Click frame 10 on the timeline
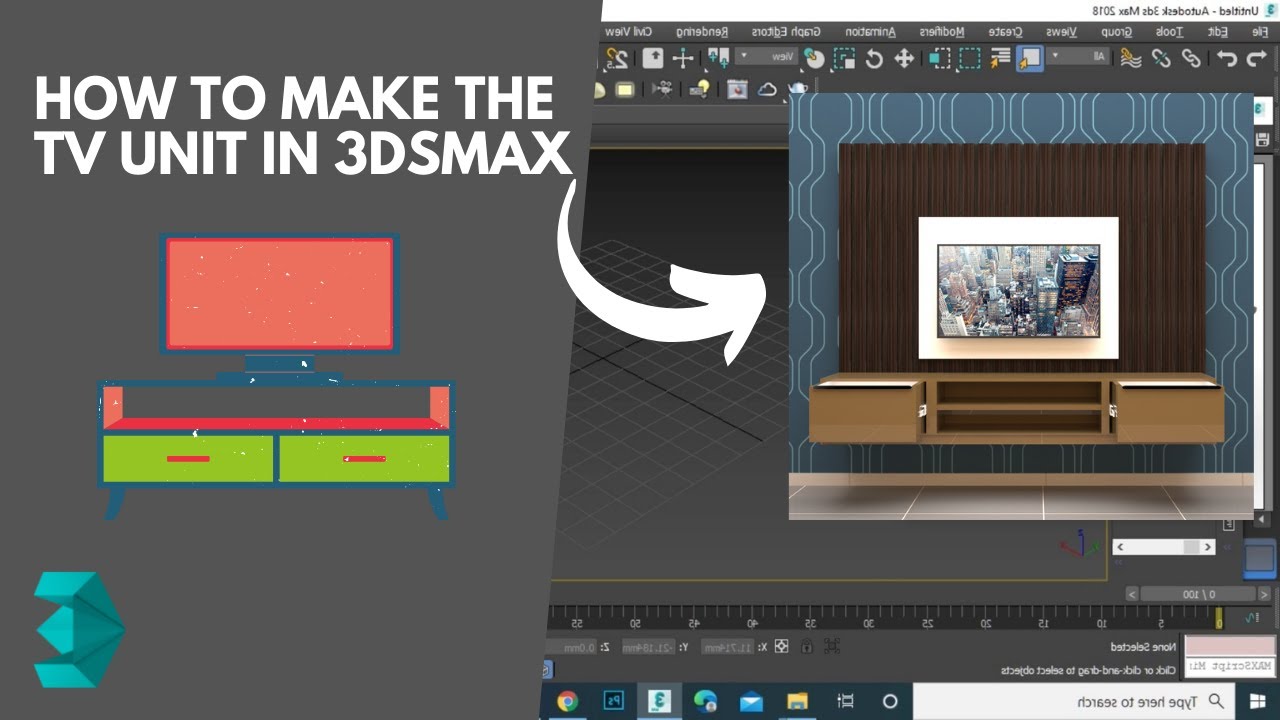 click(x=1101, y=623)
